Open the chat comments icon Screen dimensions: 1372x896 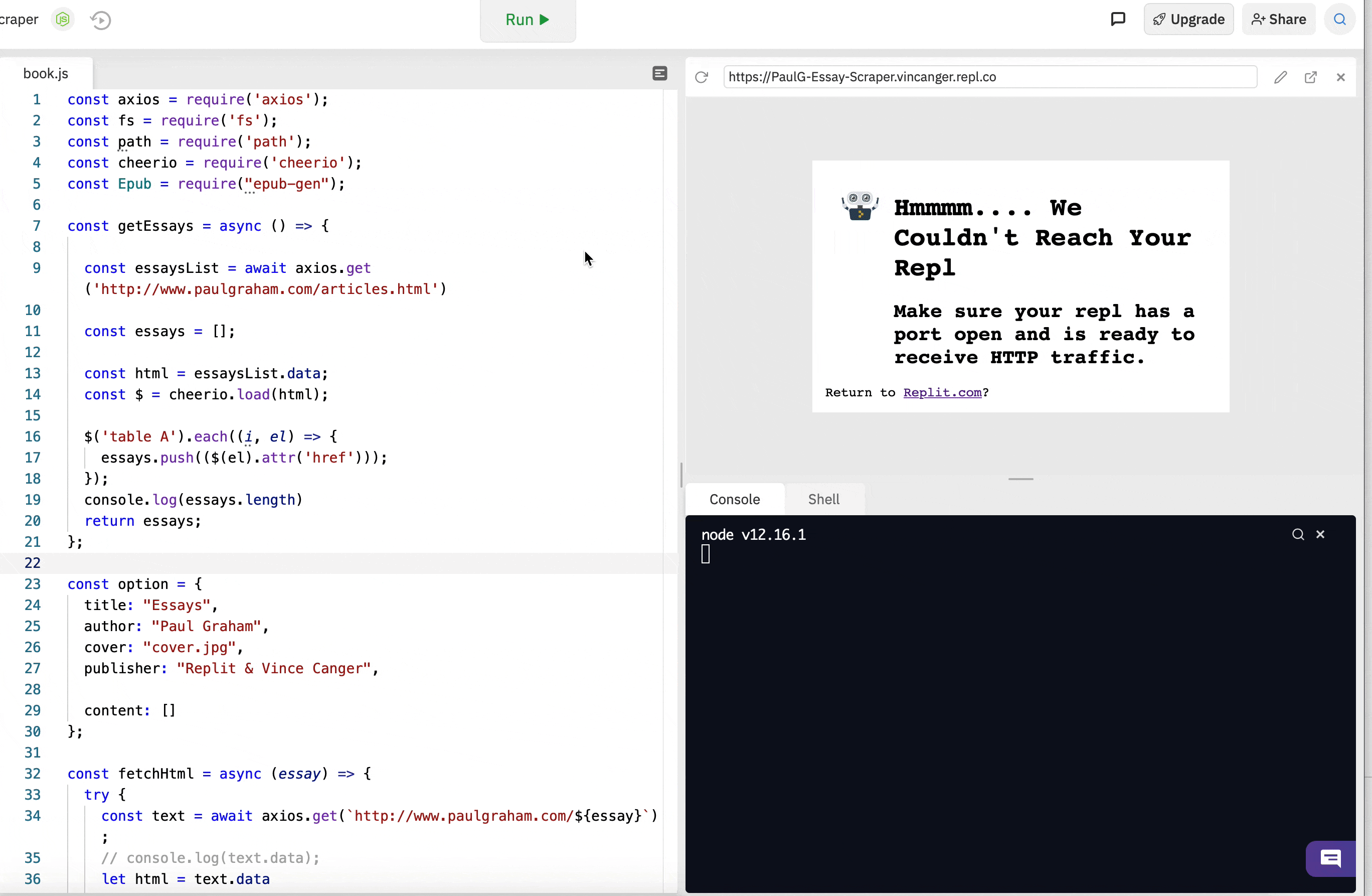(1118, 20)
